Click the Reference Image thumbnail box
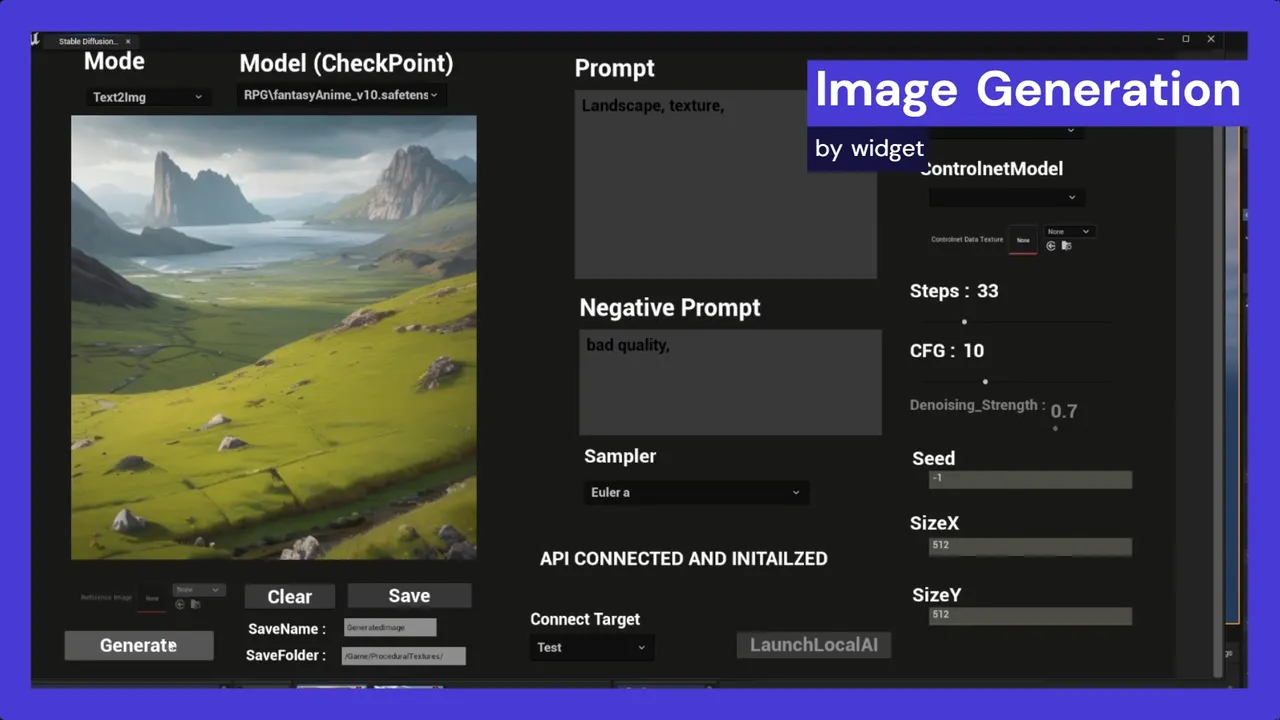Viewport: 1280px width, 720px height. (x=153, y=598)
